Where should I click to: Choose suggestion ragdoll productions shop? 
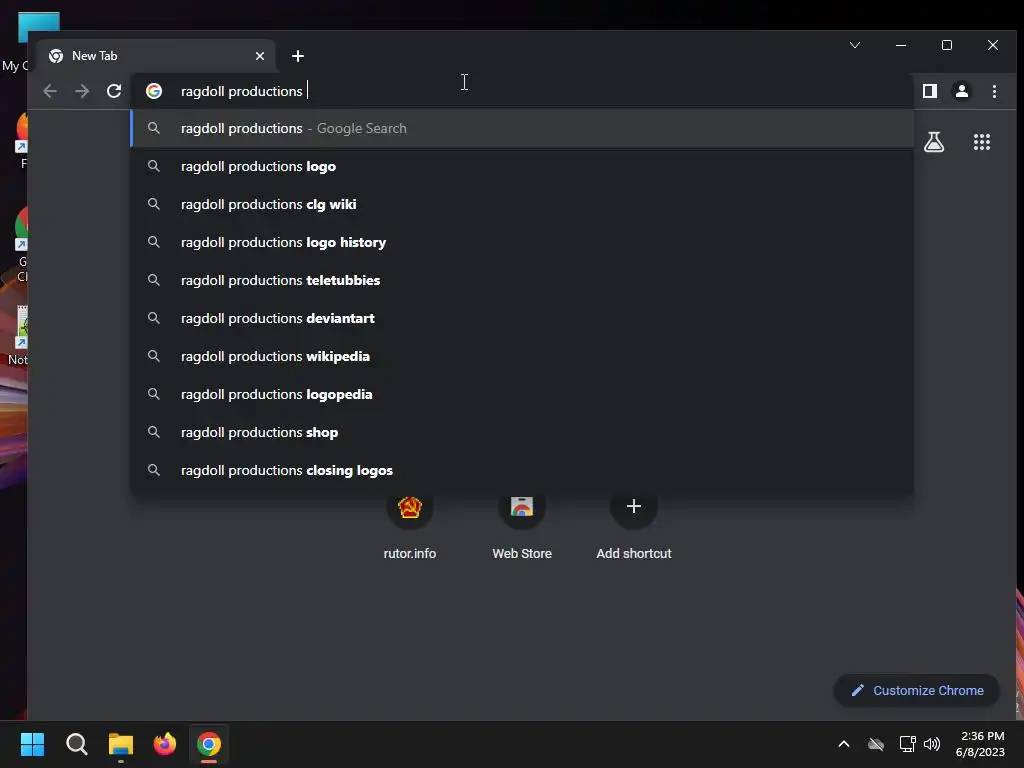coord(522,432)
